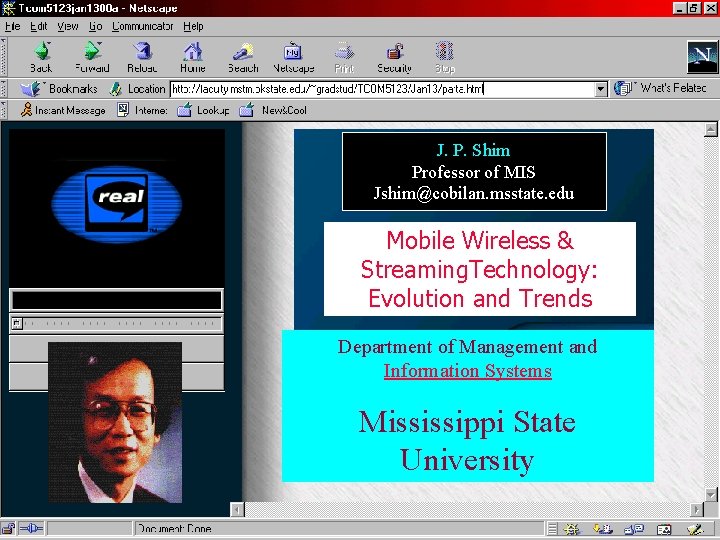Click the J. P. Shim name heading
720x540 pixels.
point(473,150)
